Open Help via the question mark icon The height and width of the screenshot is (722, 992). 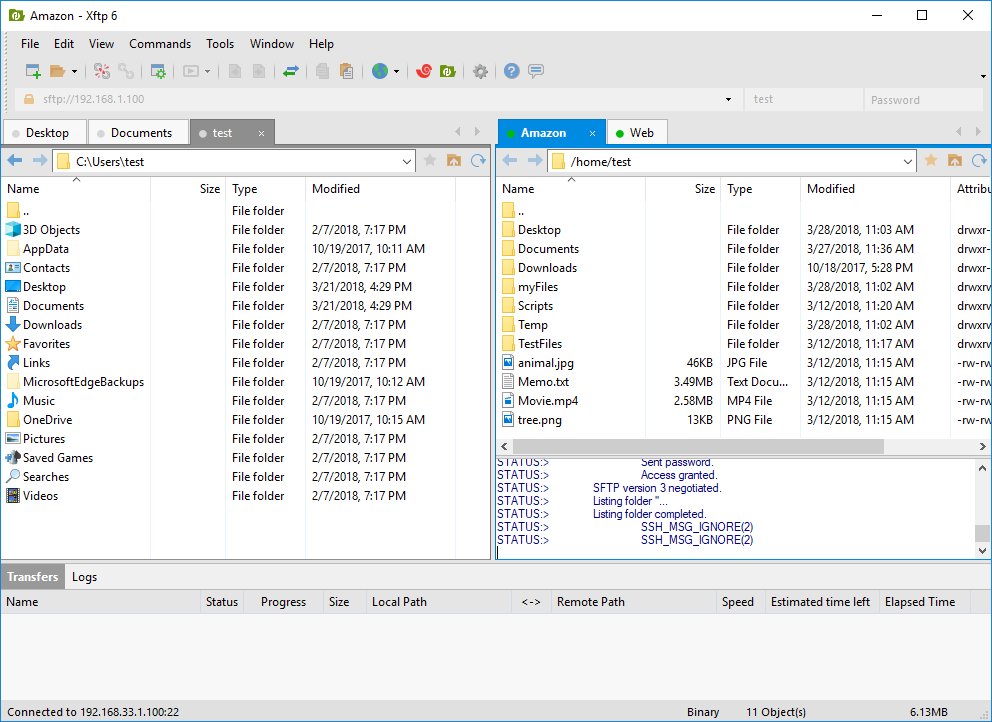point(511,71)
